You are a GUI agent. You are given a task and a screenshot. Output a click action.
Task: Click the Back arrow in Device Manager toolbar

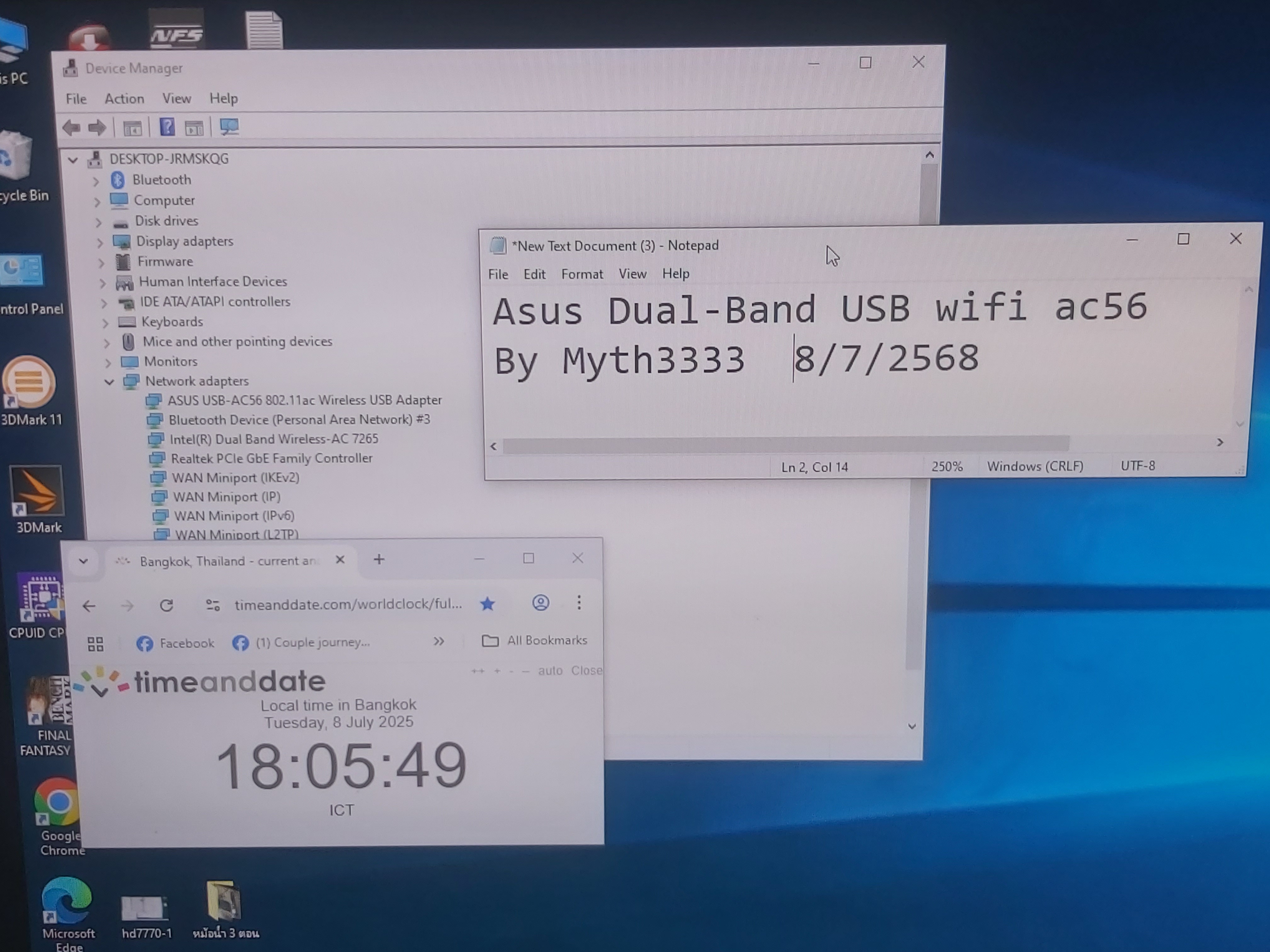[71, 127]
